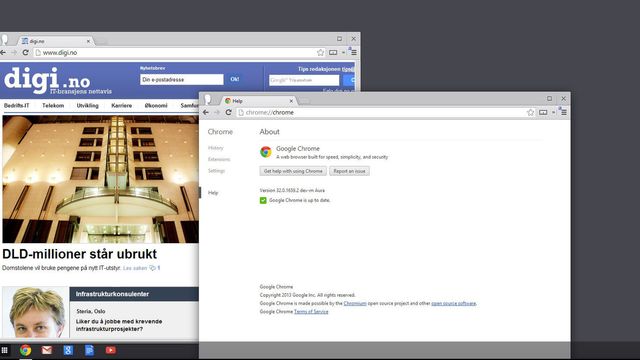Open the Chrome menu in the Help window
The height and width of the screenshot is (360, 640).
(x=563, y=112)
